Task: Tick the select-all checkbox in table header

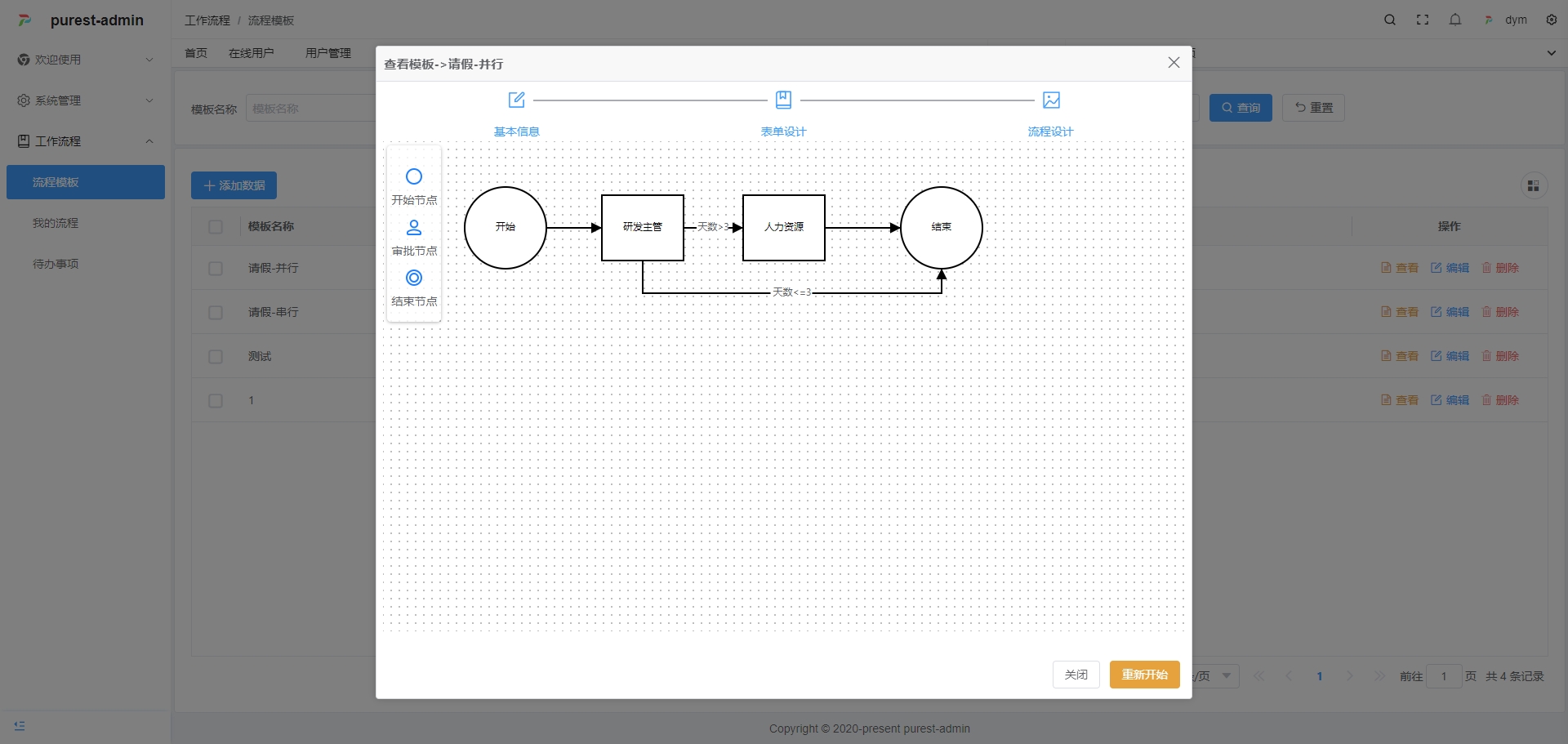Action: click(x=216, y=227)
